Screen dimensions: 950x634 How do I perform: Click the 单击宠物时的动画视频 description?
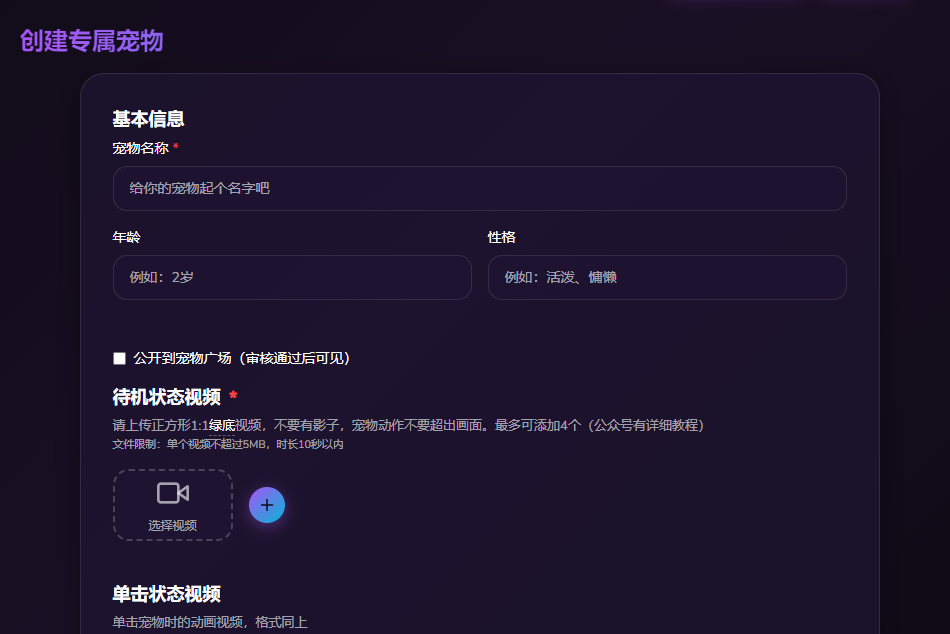click(210, 622)
